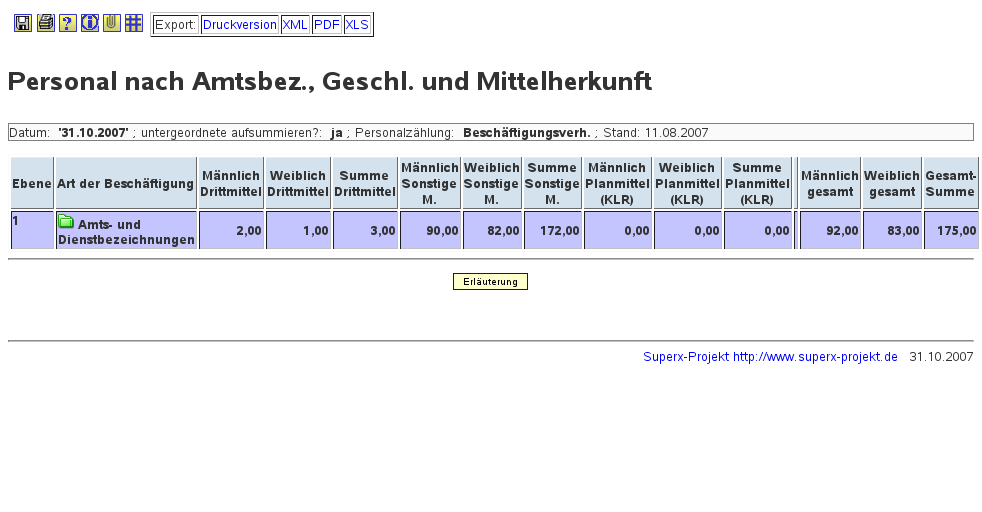Viewport: 982px width, 512px height.
Task: Click the paperclip attachment icon
Action: [x=112, y=23]
